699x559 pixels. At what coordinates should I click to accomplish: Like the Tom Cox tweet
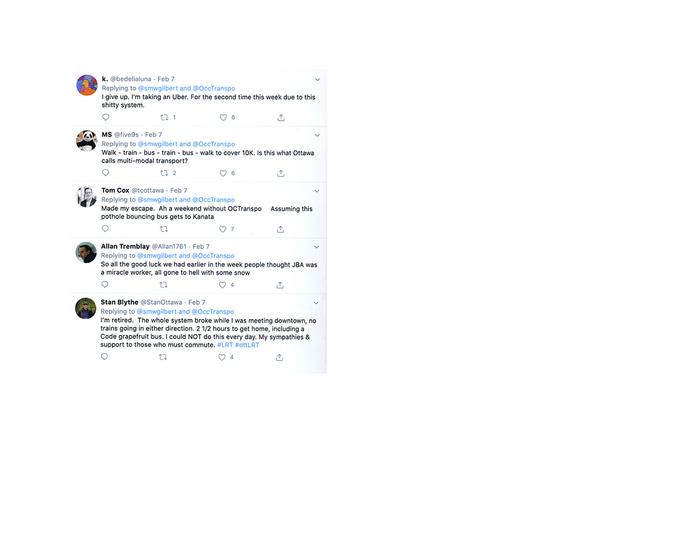[222, 229]
